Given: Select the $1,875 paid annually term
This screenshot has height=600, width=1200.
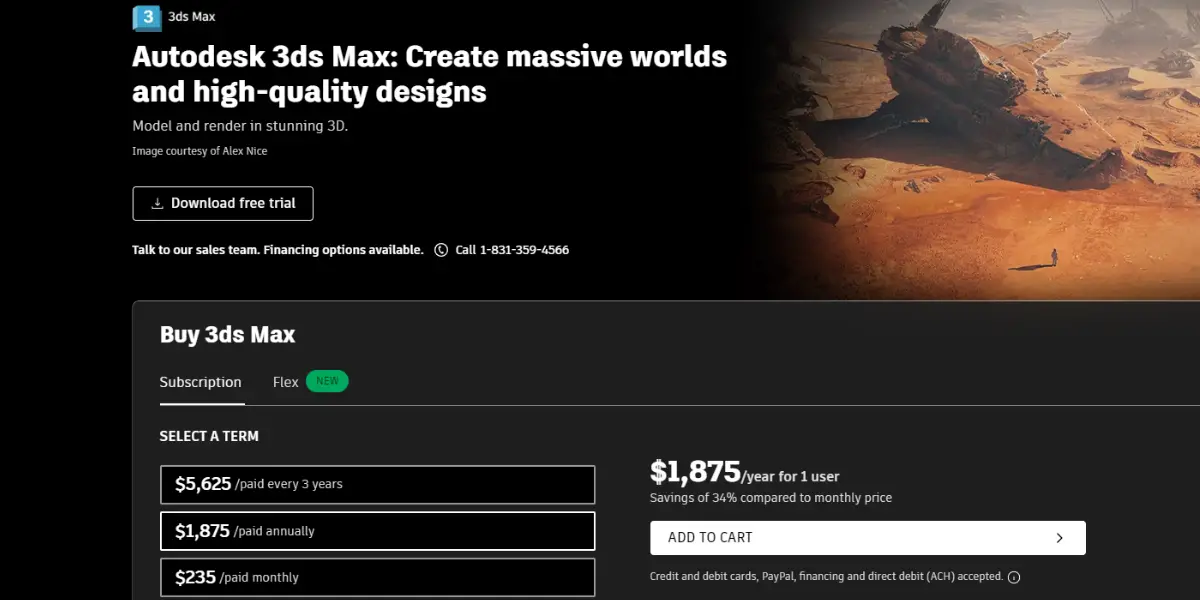Looking at the screenshot, I should [377, 531].
